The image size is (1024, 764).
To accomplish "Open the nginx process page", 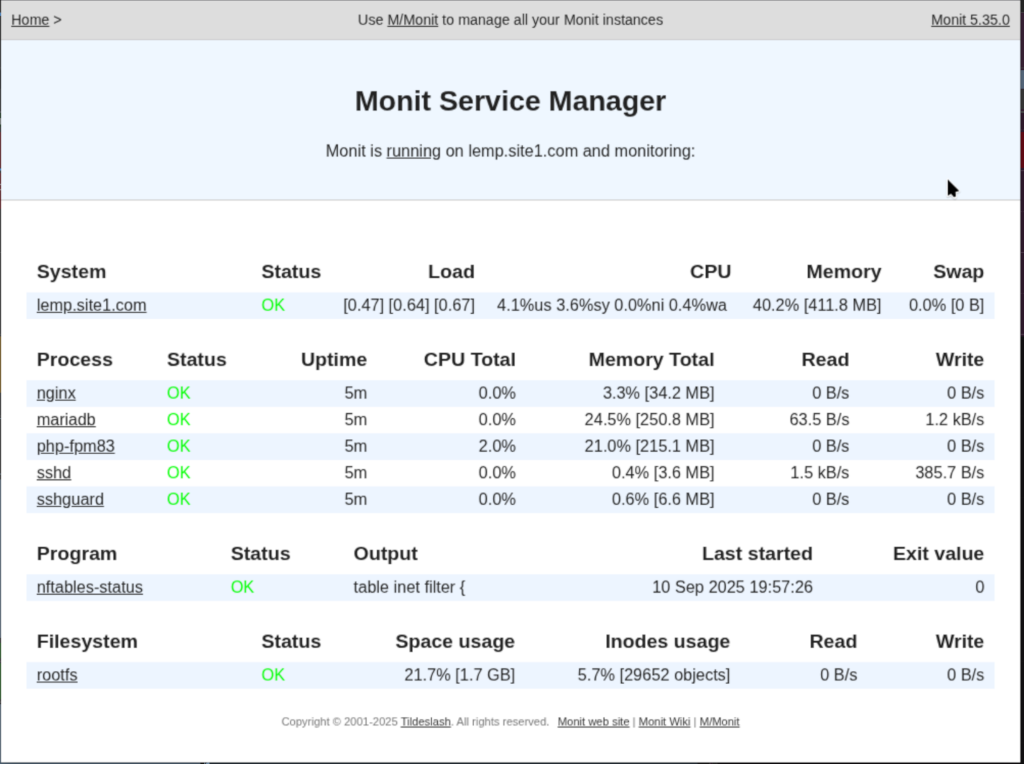I will click(x=56, y=394).
